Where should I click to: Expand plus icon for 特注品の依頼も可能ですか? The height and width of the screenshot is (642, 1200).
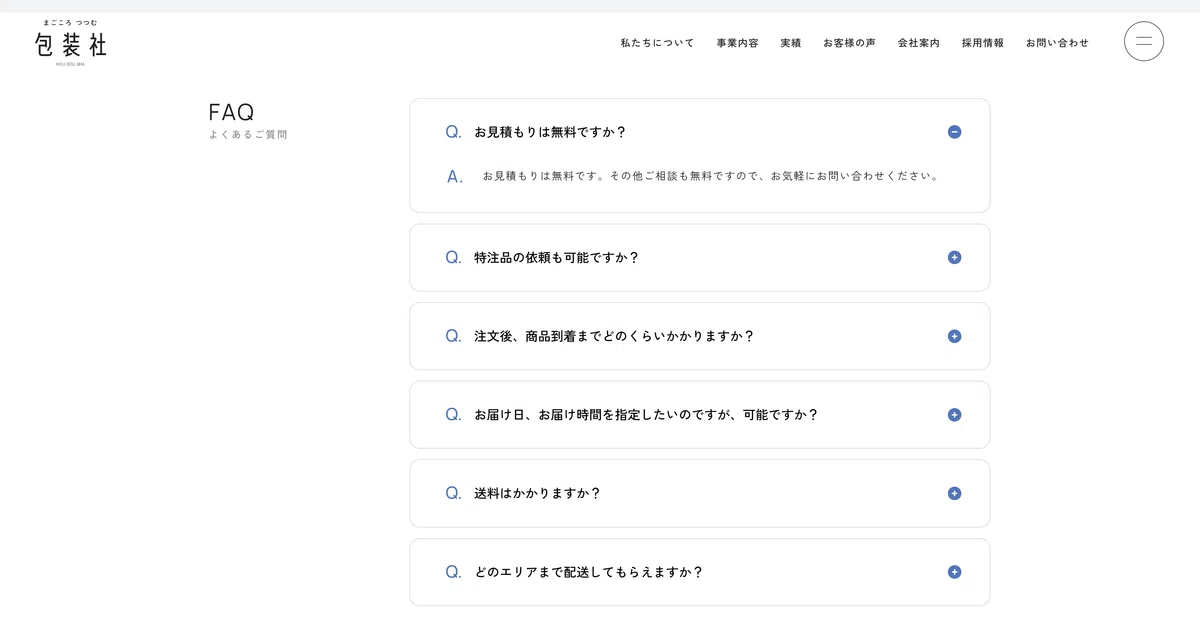[954, 257]
